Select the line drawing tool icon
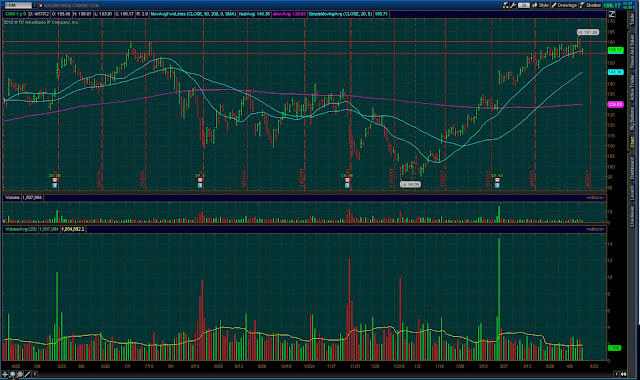The height and width of the screenshot is (380, 640). pyautogui.click(x=27, y=374)
